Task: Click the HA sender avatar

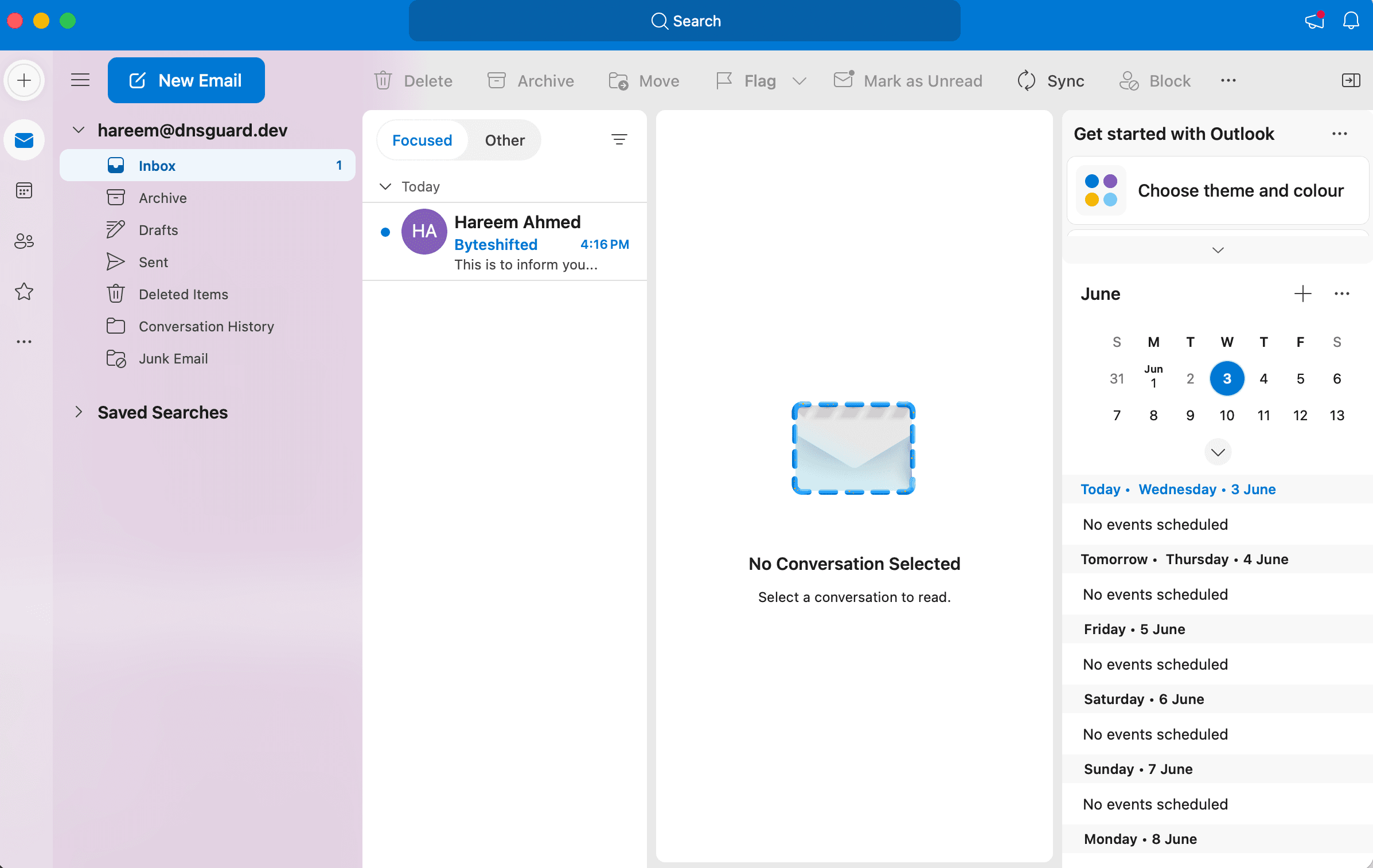Action: [424, 232]
